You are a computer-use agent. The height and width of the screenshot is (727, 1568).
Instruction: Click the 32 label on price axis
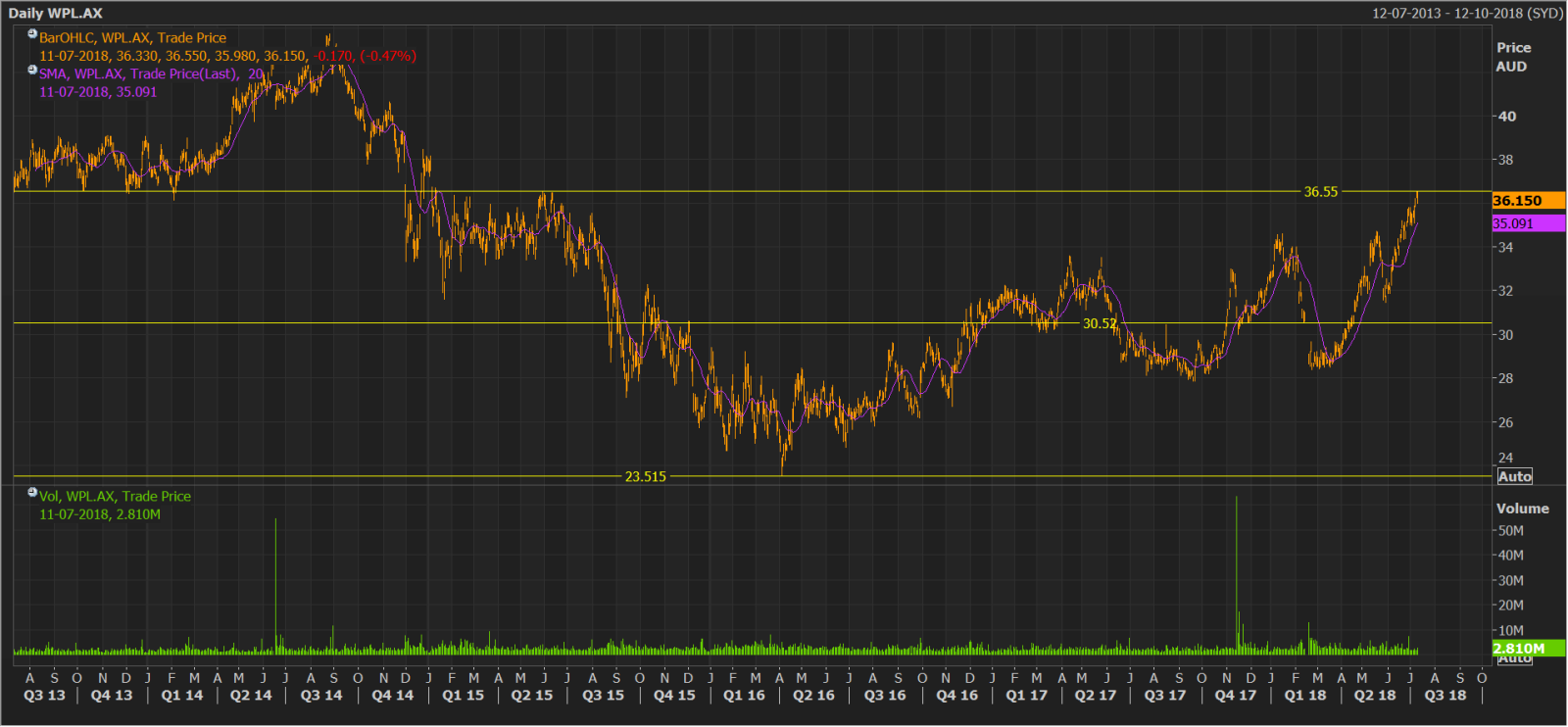(1505, 291)
